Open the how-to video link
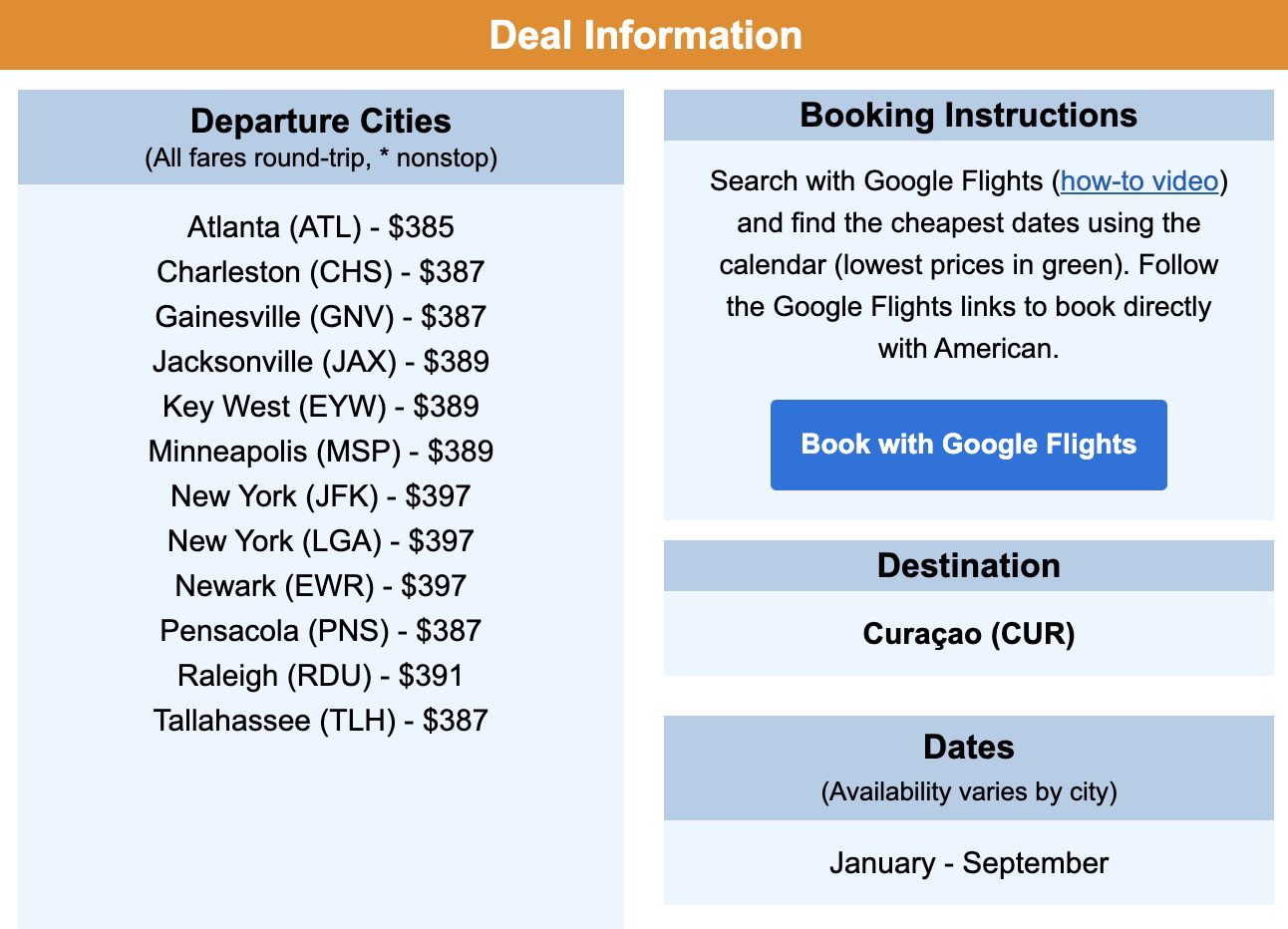The width and height of the screenshot is (1288, 929). pos(1138,181)
